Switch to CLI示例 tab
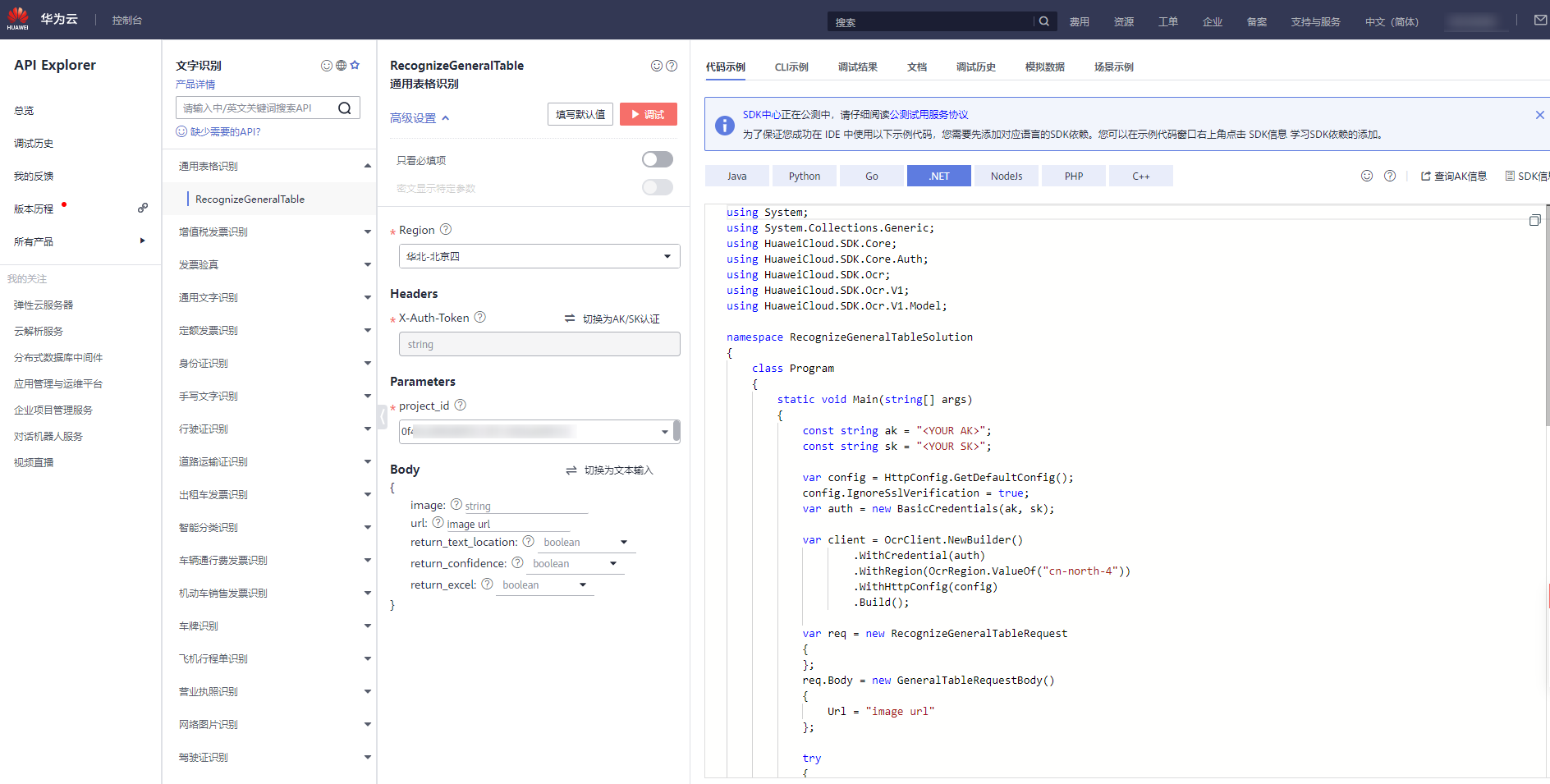This screenshot has width=1550, height=784. click(x=791, y=67)
